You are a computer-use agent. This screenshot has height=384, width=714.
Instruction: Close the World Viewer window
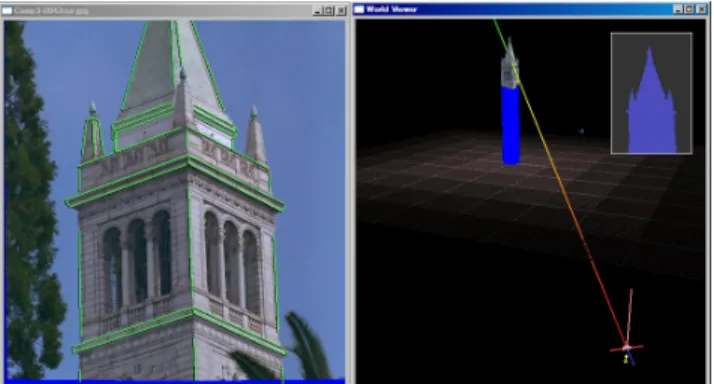click(x=701, y=9)
